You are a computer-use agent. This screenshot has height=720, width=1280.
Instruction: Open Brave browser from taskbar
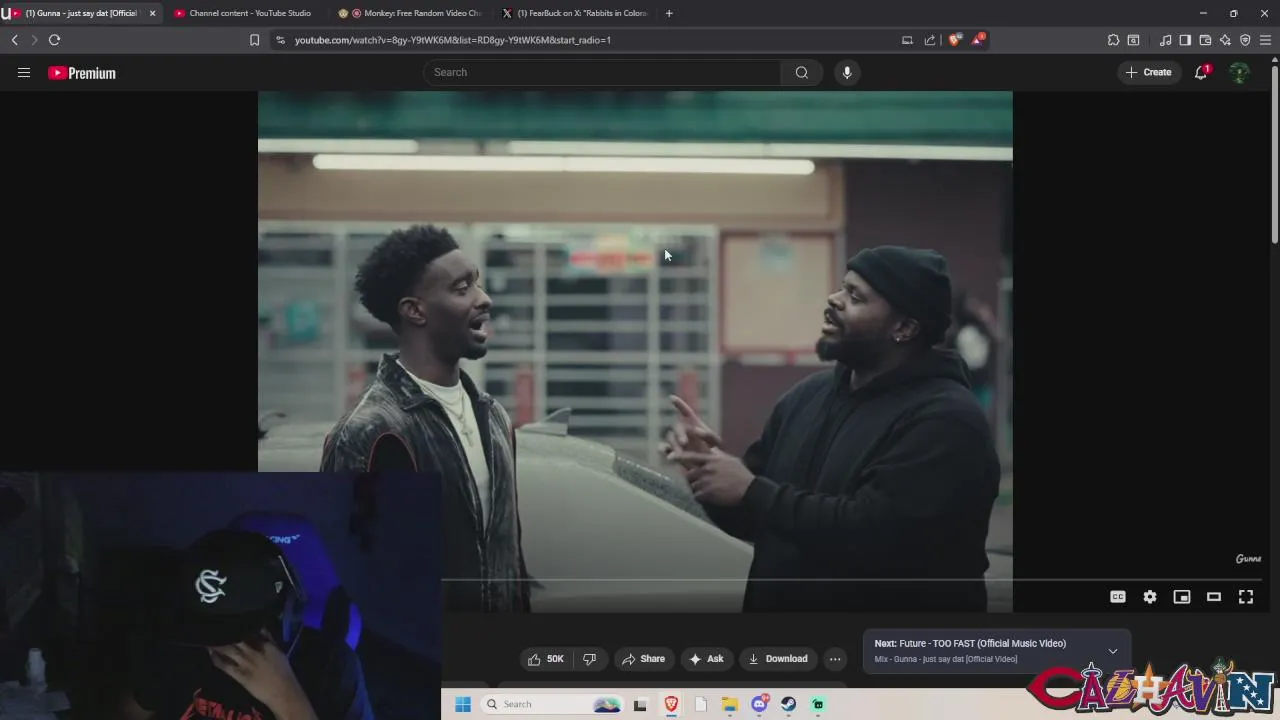click(671, 704)
